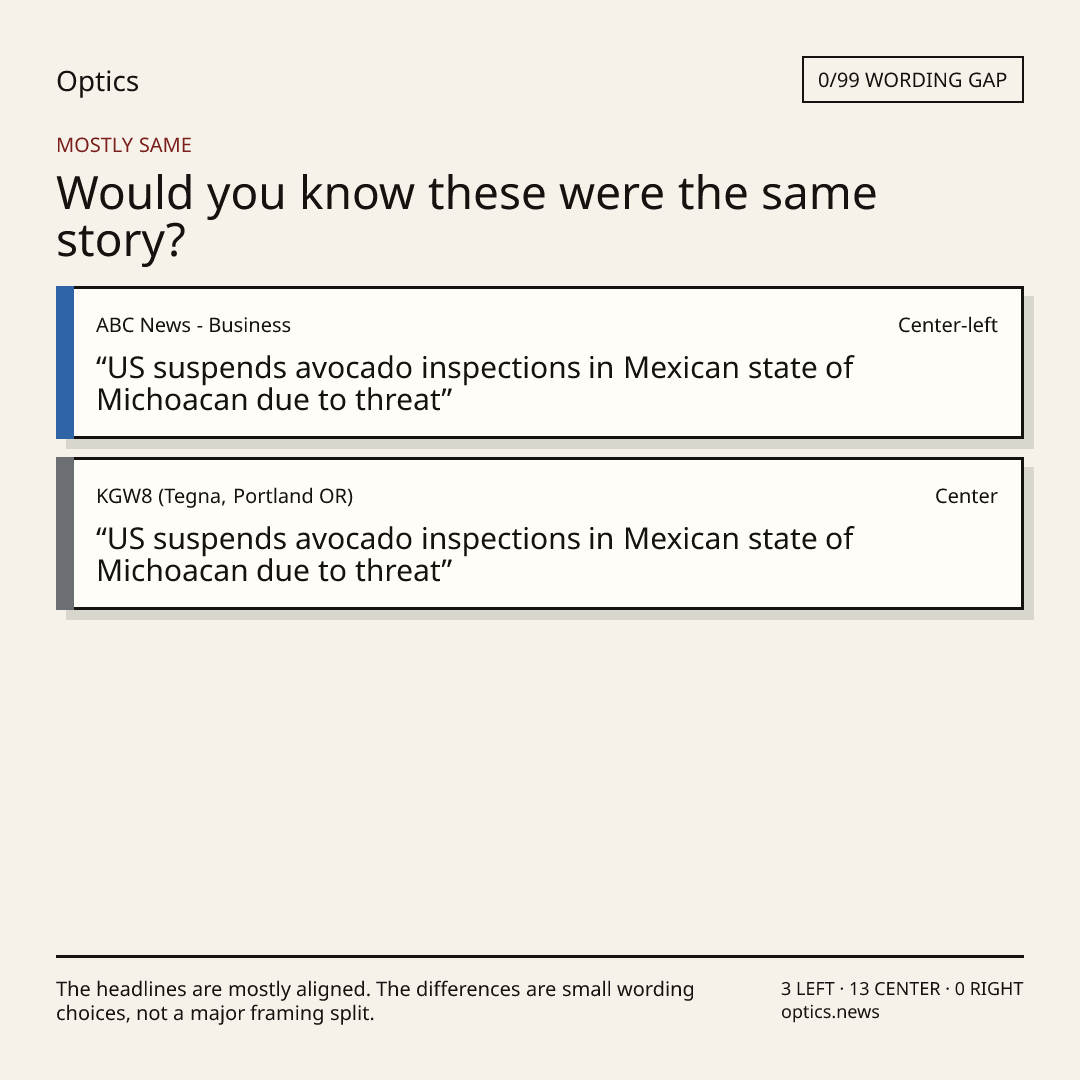Click the Center bias label
Screen dimensions: 1080x1080
966,496
